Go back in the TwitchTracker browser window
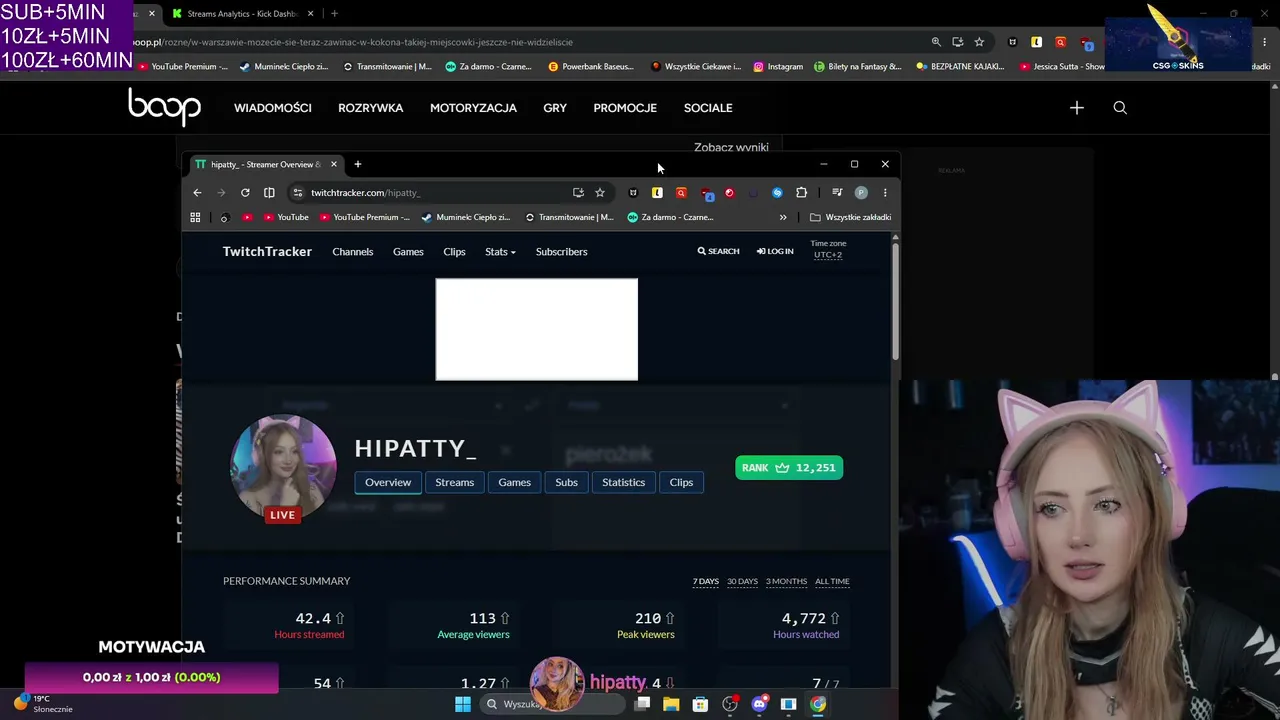 (197, 193)
